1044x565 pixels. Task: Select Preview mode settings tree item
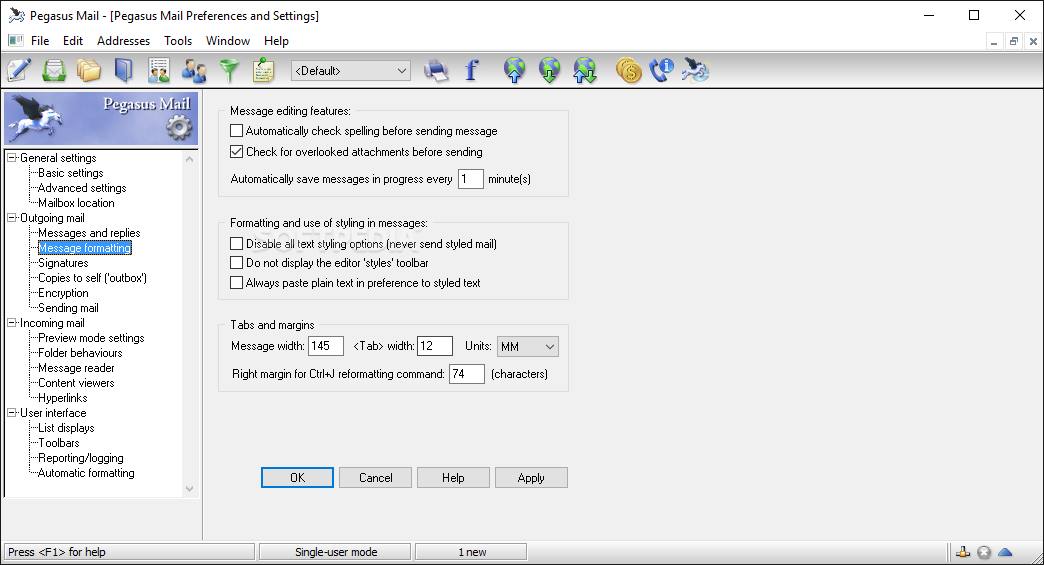click(91, 337)
